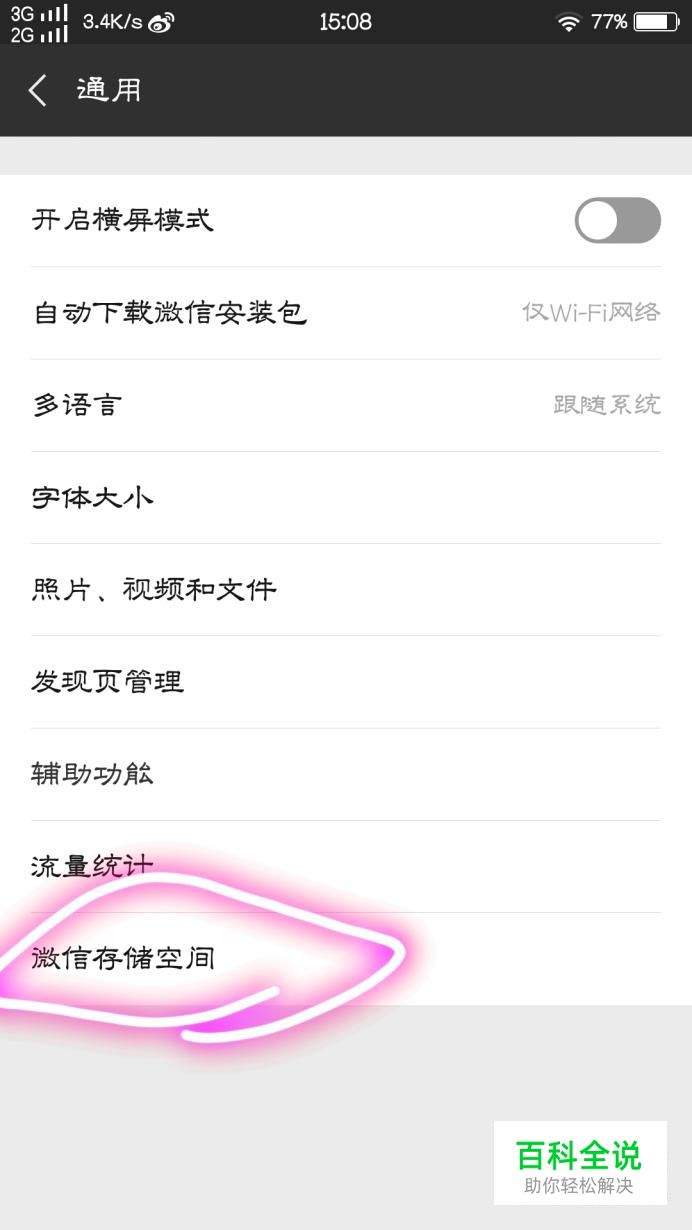Tap the 百科全说 watermark logo

(x=579, y=1162)
